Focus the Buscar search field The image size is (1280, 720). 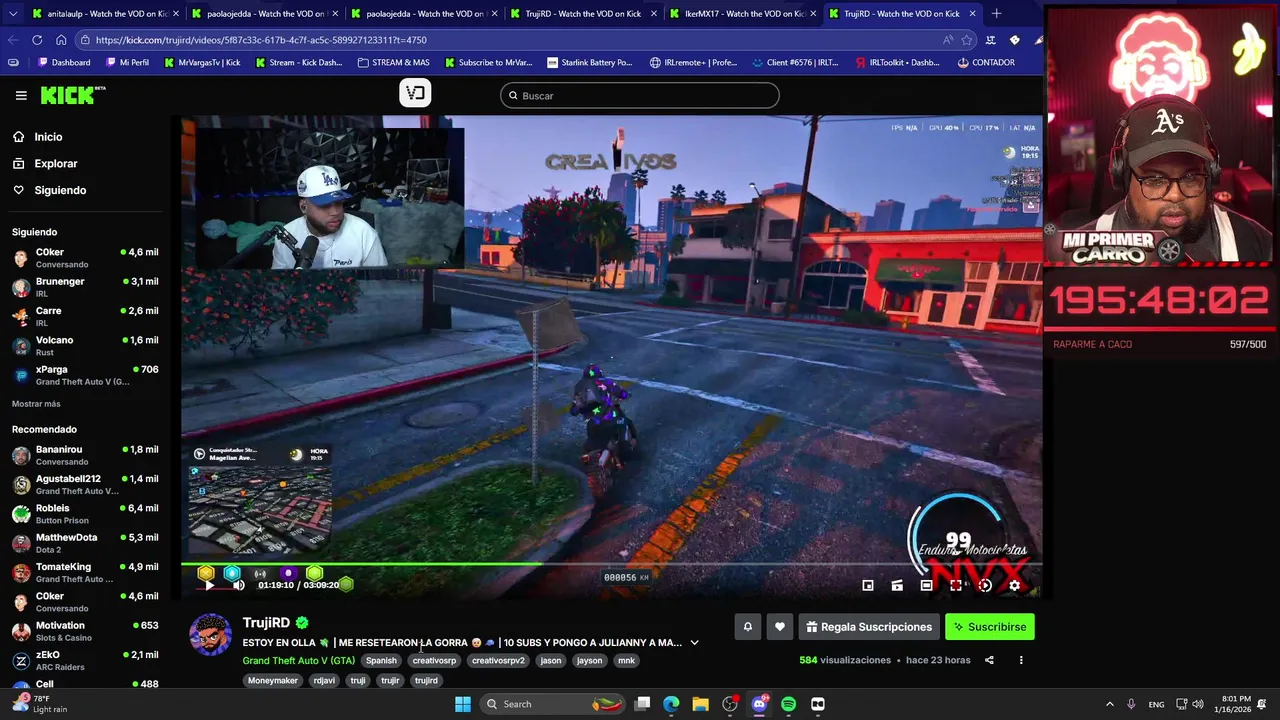tap(640, 96)
